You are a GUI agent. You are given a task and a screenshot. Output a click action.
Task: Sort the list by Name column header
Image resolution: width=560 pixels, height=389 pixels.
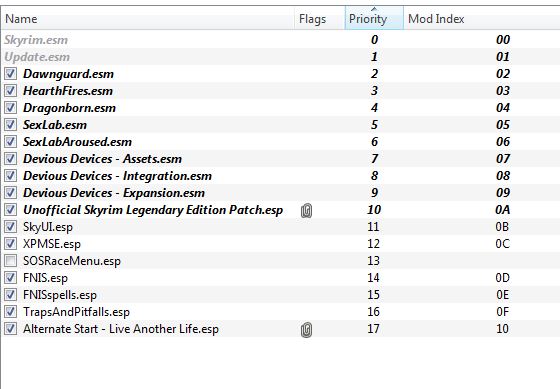(x=148, y=19)
